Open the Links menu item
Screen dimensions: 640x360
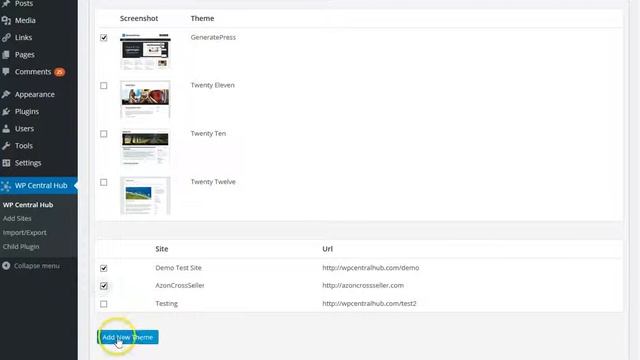click(x=23, y=38)
